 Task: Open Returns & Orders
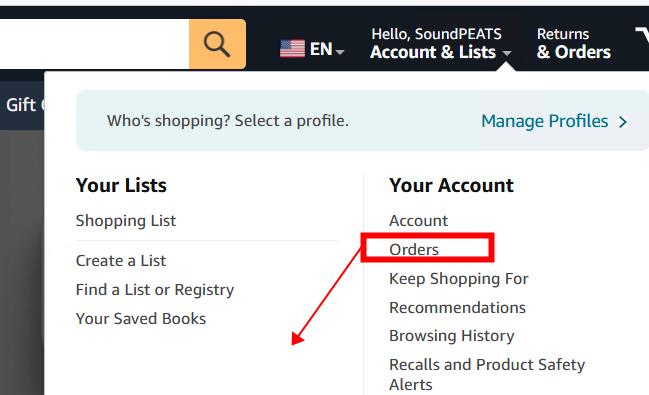[x=573, y=43]
